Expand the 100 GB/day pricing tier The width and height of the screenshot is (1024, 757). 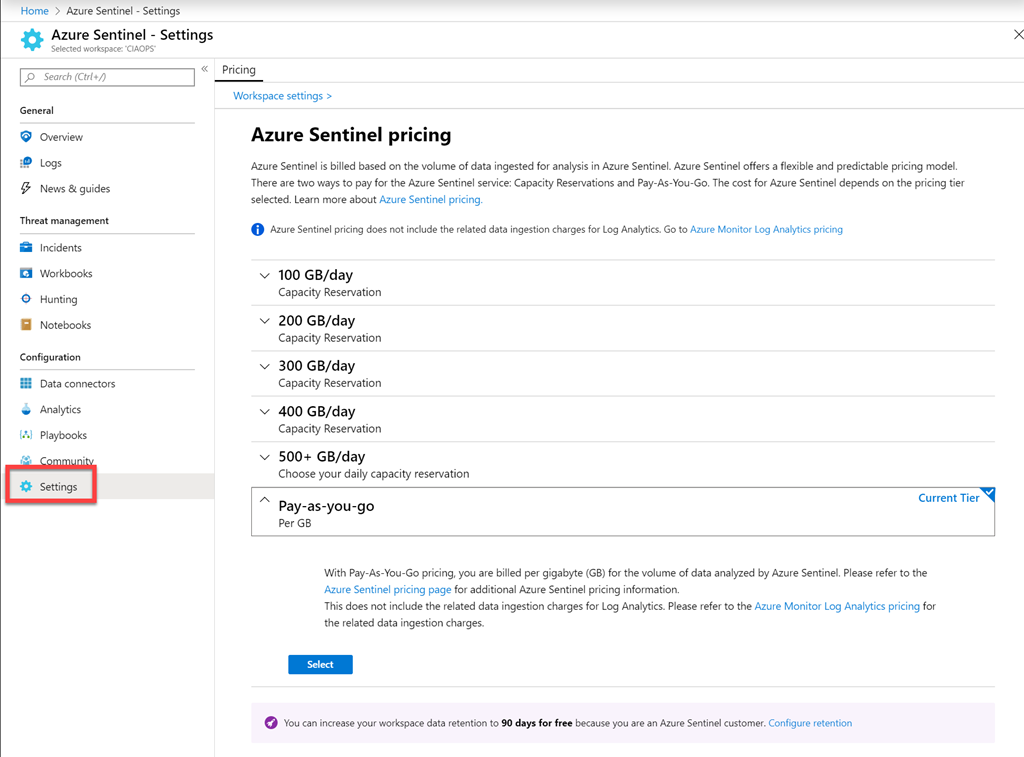pyautogui.click(x=265, y=276)
